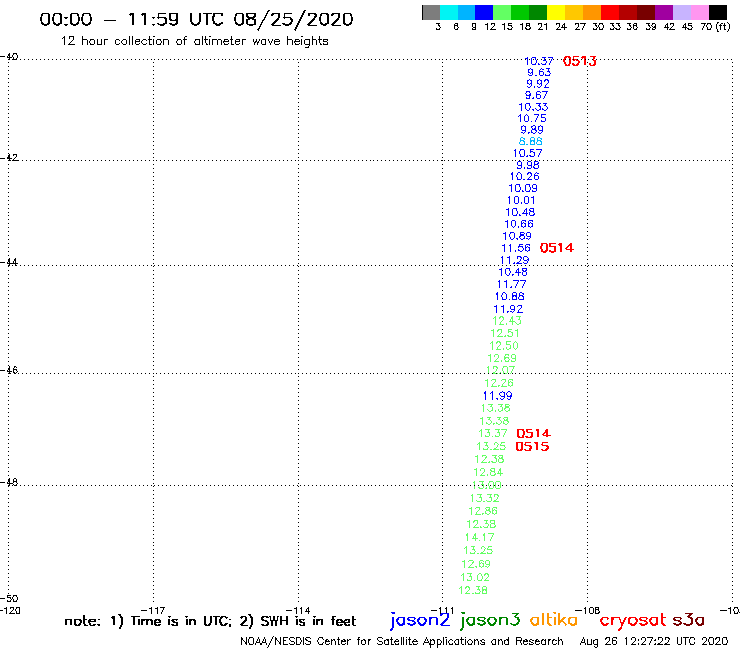Select the cryosat satellite label
This screenshot has height=650, width=740.
click(x=633, y=620)
